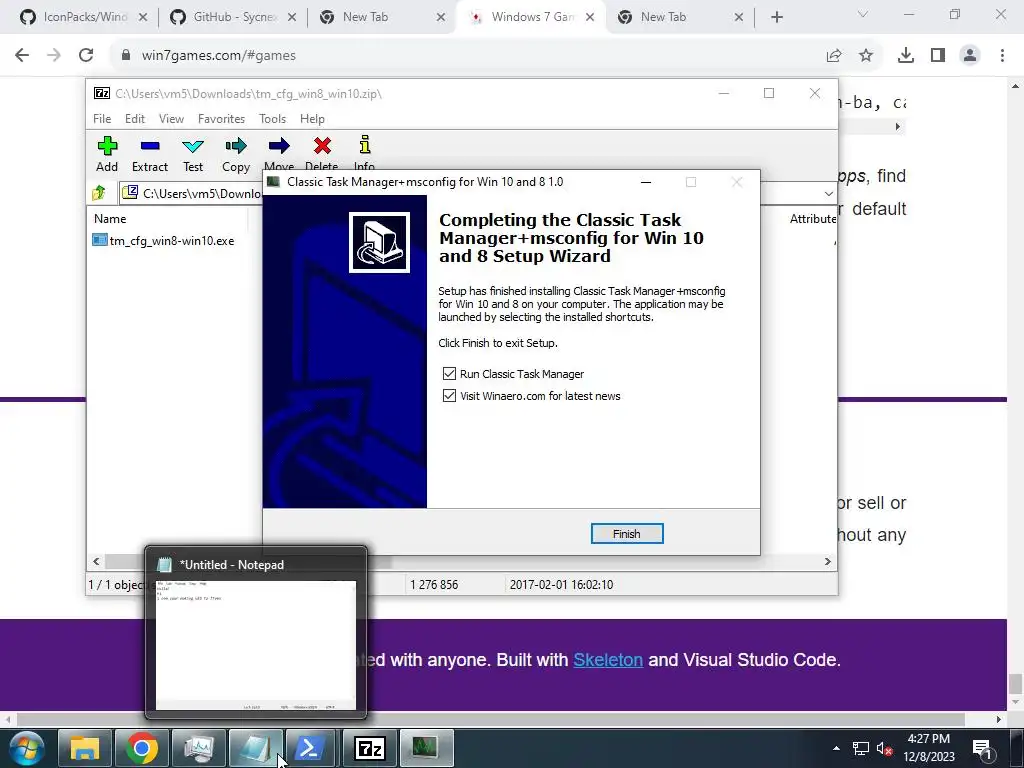Click 7-Zip icon in taskbar
Image resolution: width=1024 pixels, height=768 pixels.
pos(370,748)
